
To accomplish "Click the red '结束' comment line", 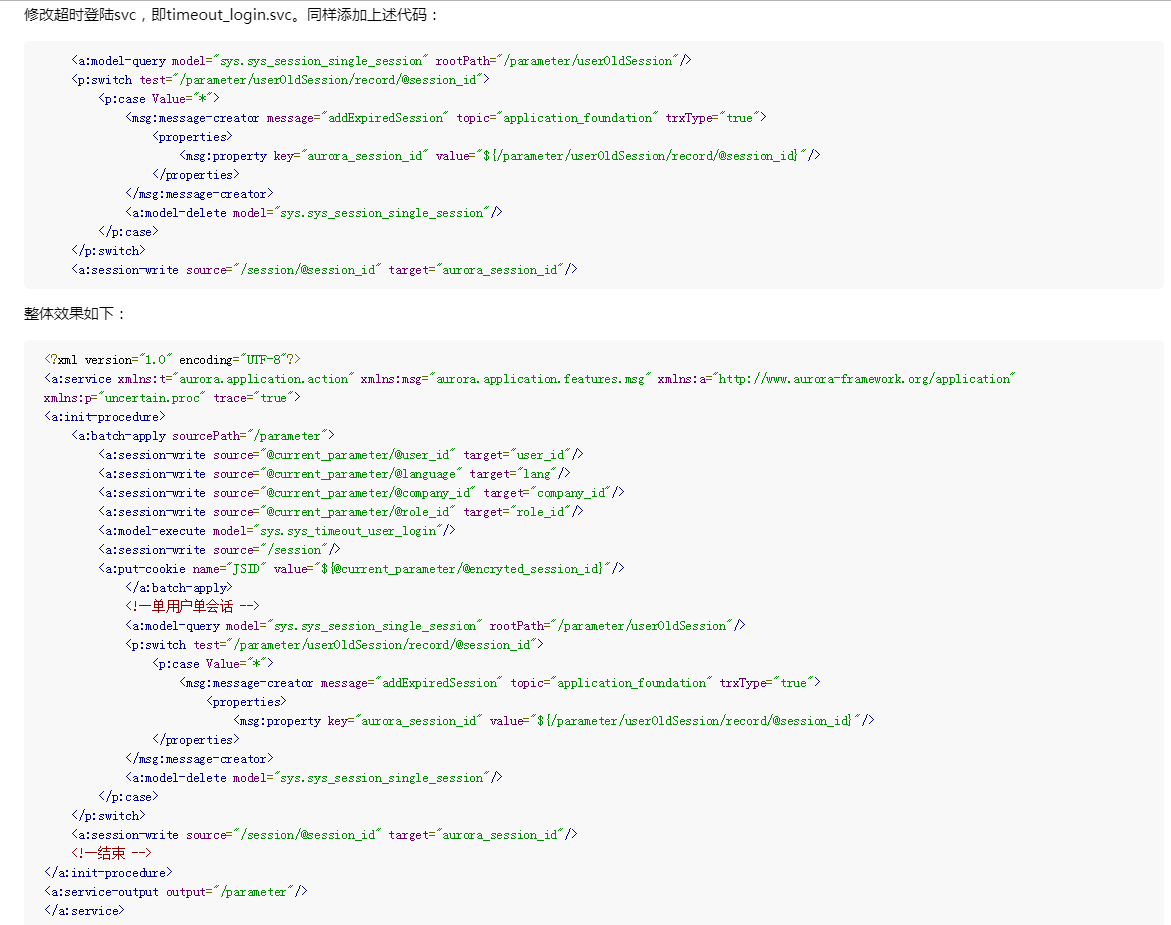I will pyautogui.click(x=111, y=853).
